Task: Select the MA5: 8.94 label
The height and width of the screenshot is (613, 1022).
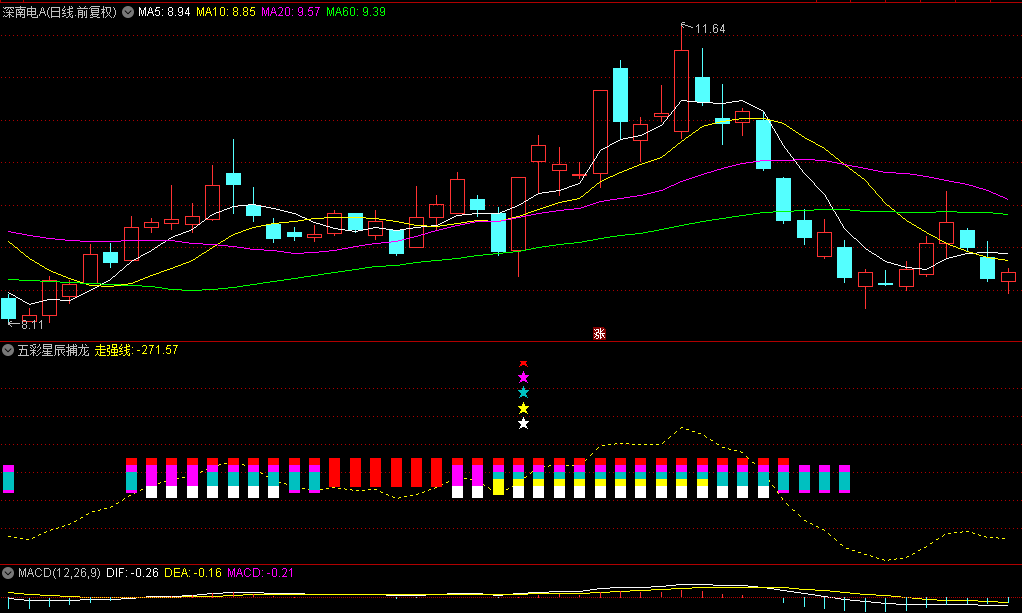Action: (x=164, y=12)
